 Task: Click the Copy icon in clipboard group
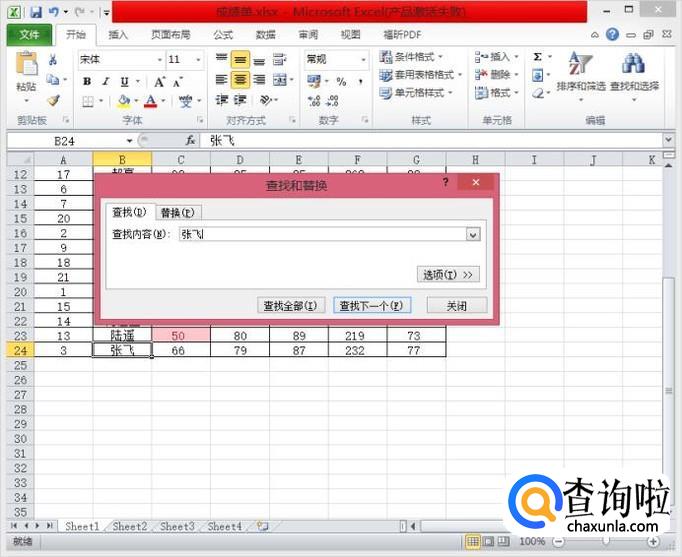(53, 80)
